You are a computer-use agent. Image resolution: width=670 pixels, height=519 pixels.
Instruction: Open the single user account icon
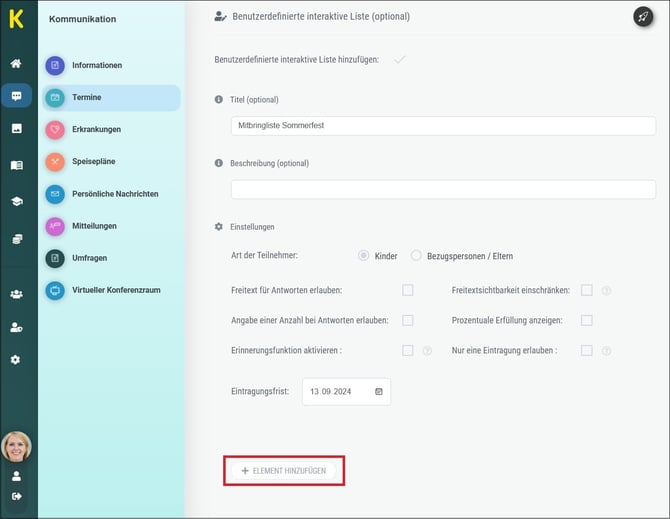[x=16, y=476]
